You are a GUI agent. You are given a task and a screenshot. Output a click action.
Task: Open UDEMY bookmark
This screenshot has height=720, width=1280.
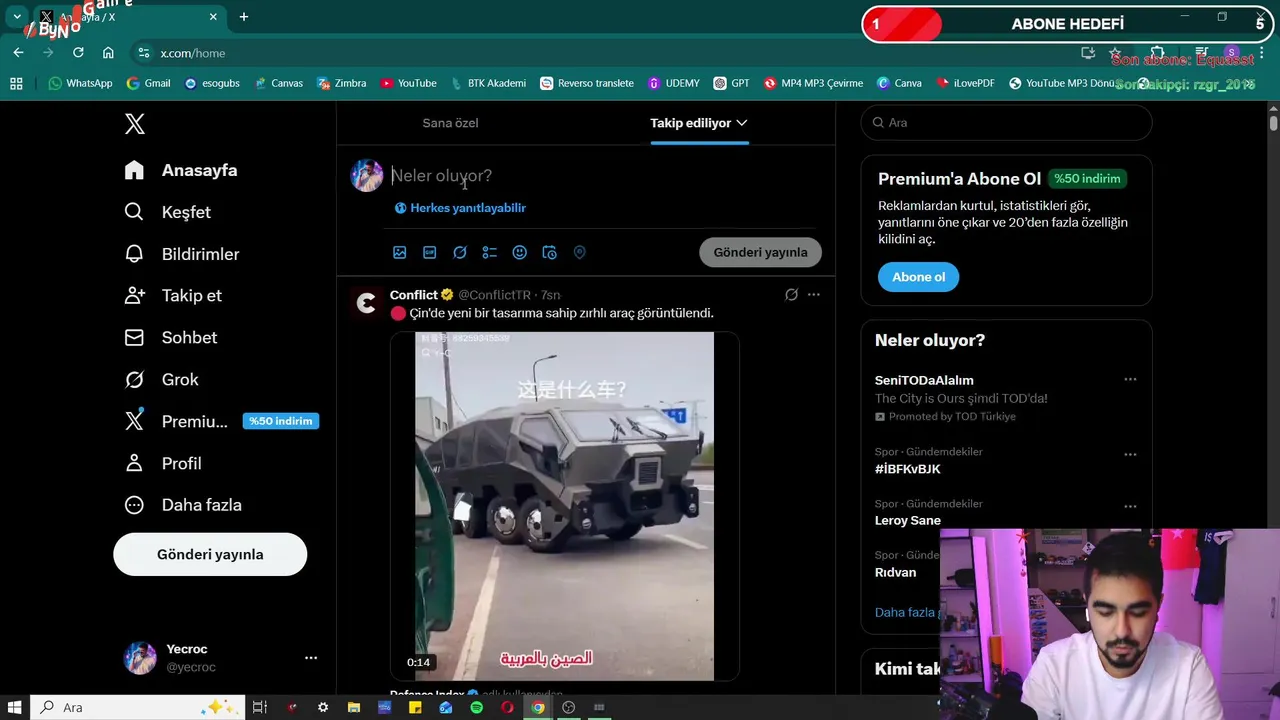pyautogui.click(x=673, y=84)
